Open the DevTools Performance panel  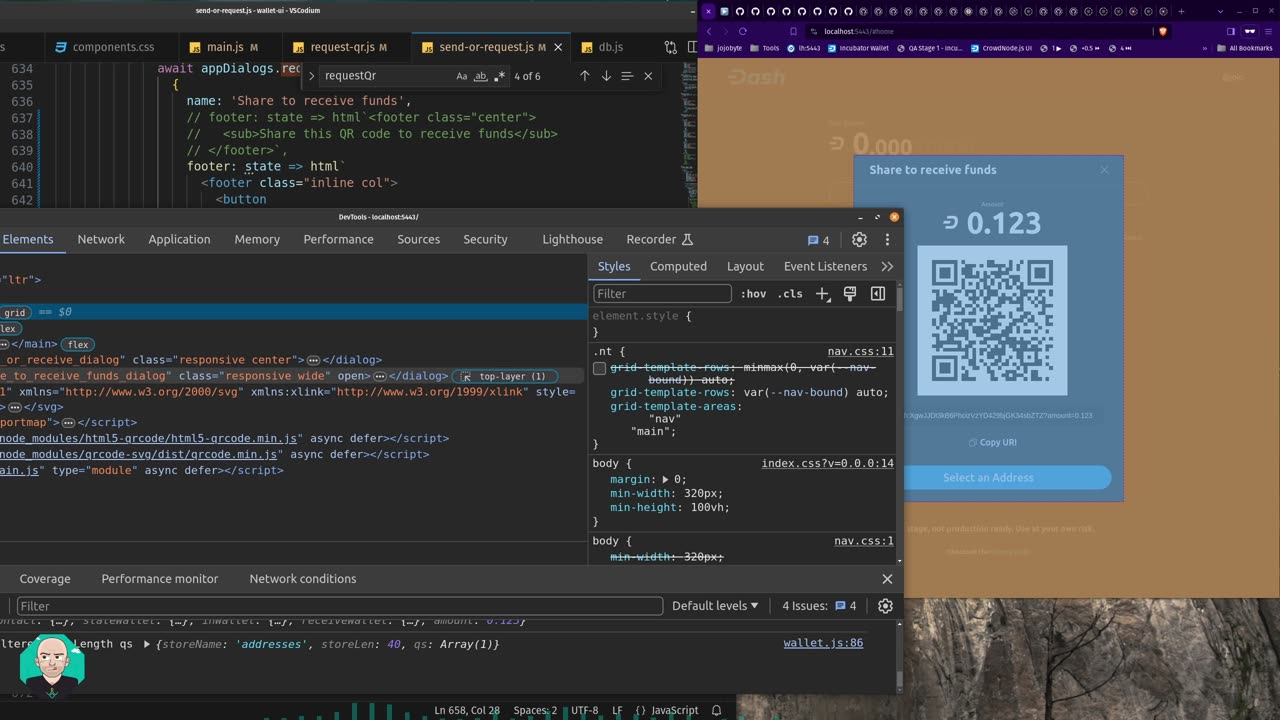click(x=338, y=239)
